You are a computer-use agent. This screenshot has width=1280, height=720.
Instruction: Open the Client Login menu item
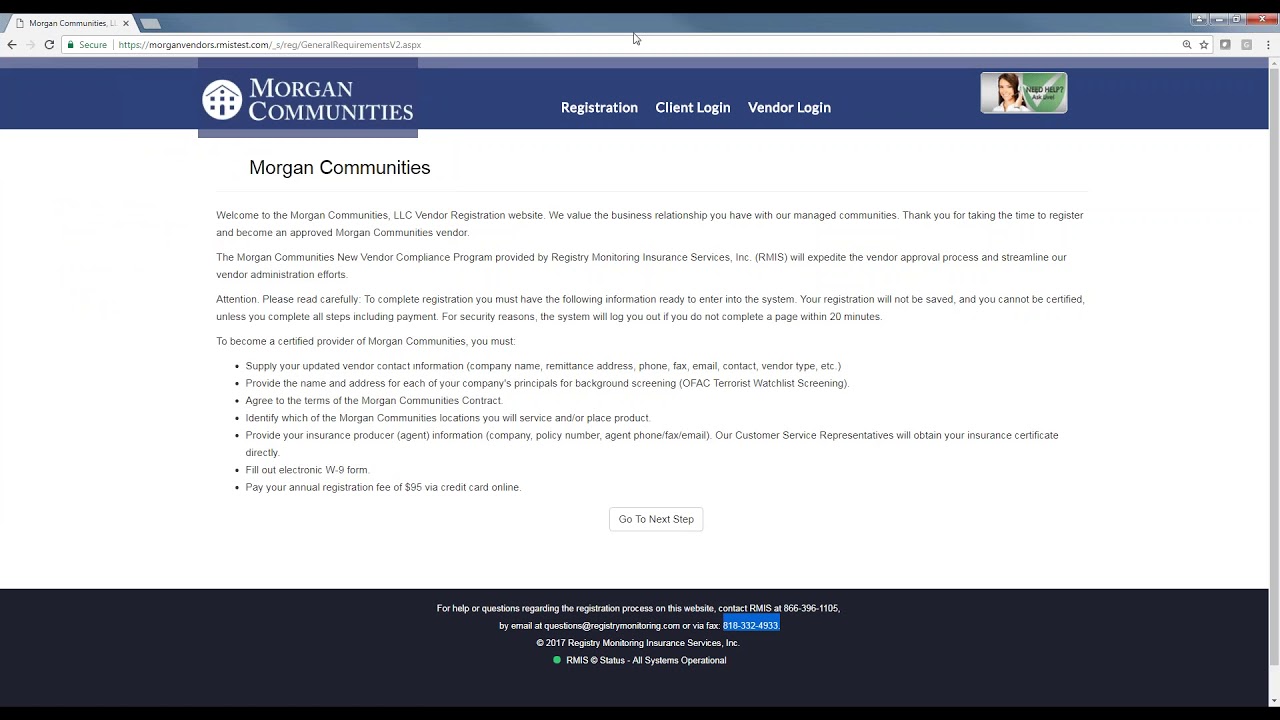click(x=693, y=108)
